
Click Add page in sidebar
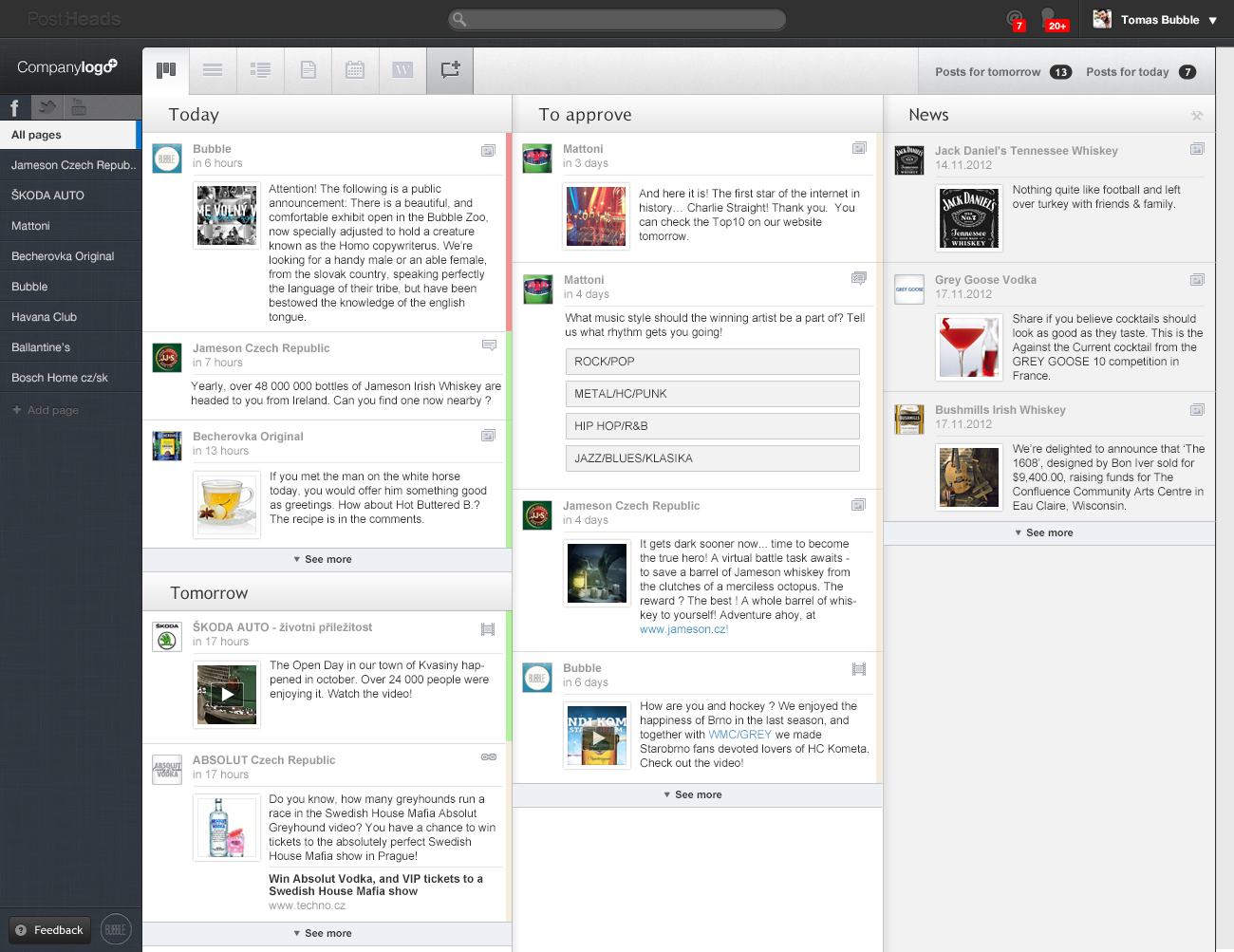[x=46, y=410]
